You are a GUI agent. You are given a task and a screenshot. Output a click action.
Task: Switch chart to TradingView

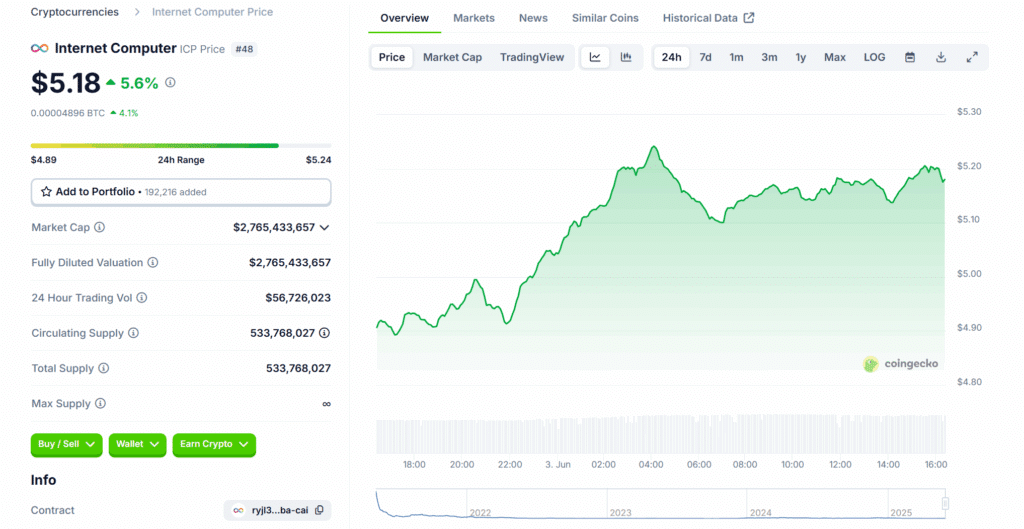pyautogui.click(x=532, y=57)
